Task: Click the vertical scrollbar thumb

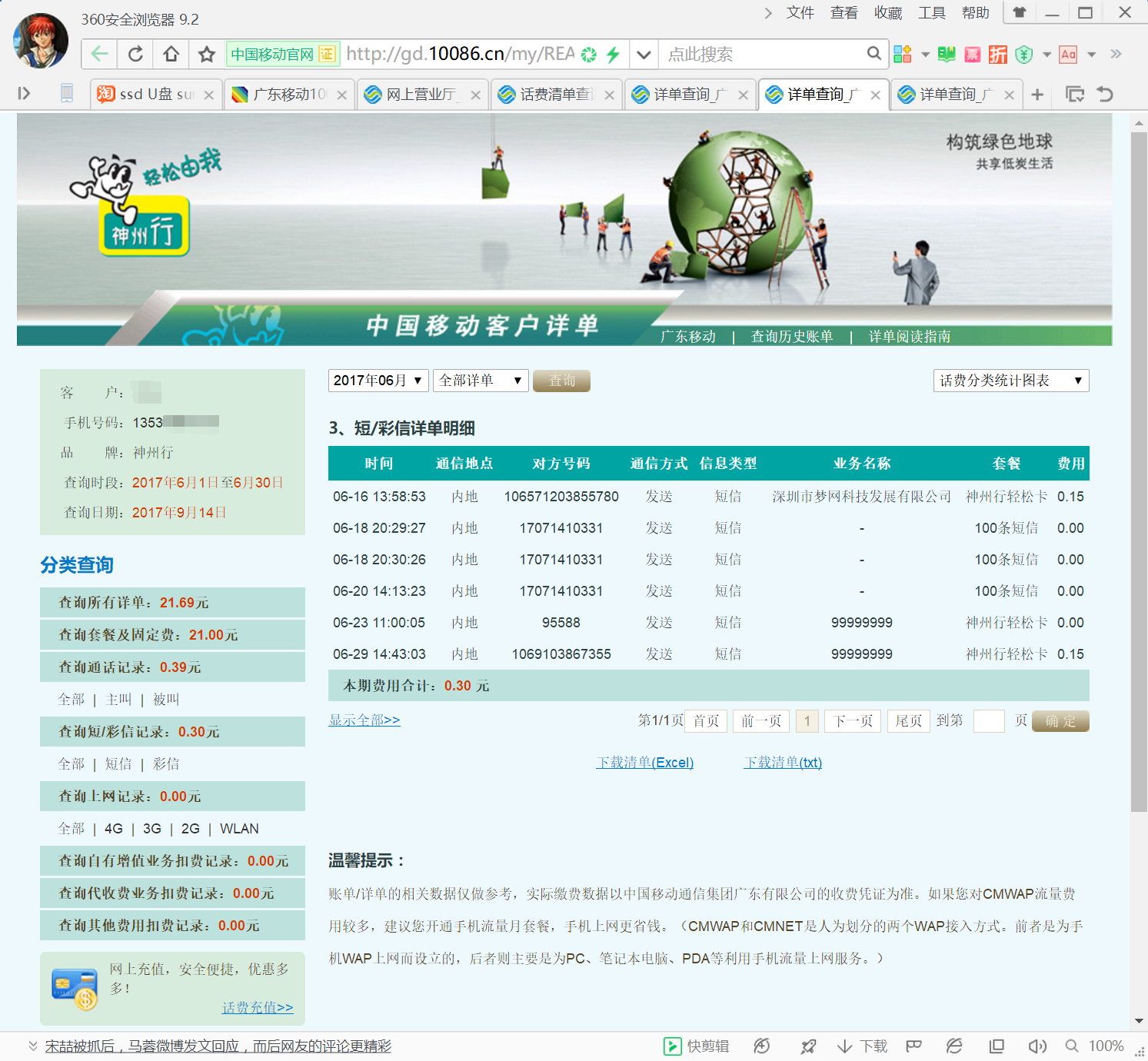Action: point(1139,471)
